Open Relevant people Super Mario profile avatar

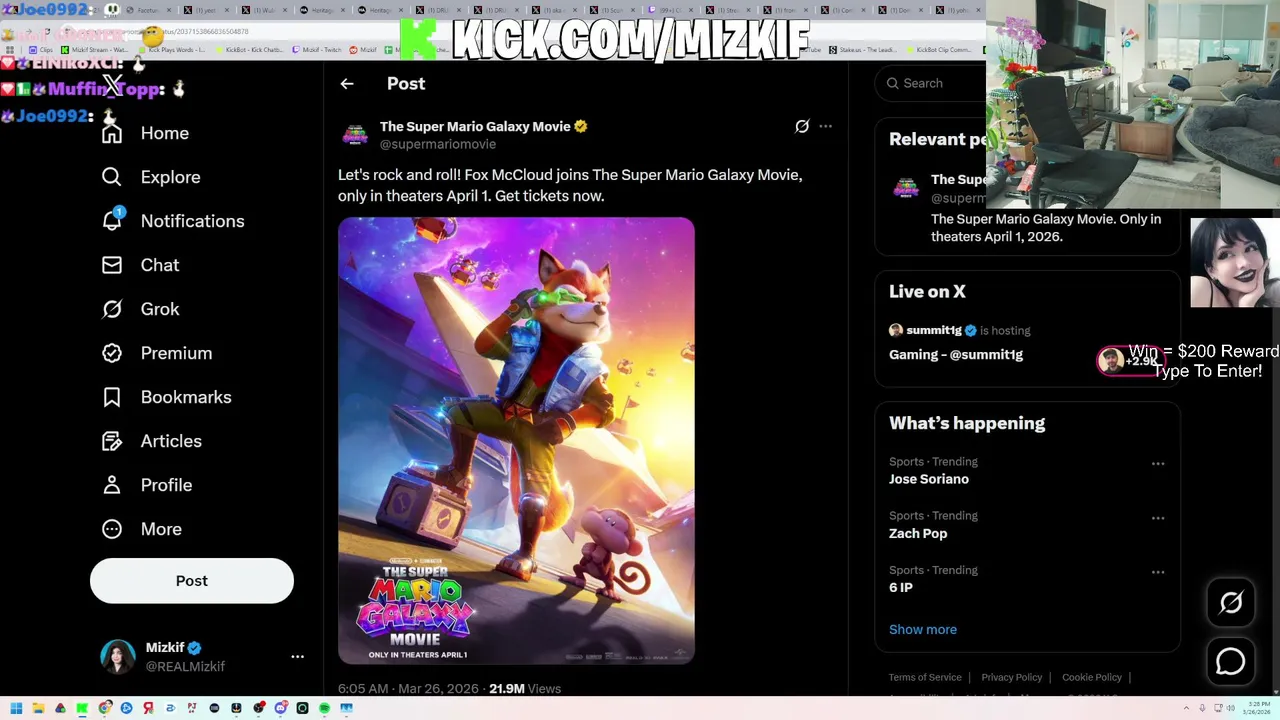click(906, 188)
